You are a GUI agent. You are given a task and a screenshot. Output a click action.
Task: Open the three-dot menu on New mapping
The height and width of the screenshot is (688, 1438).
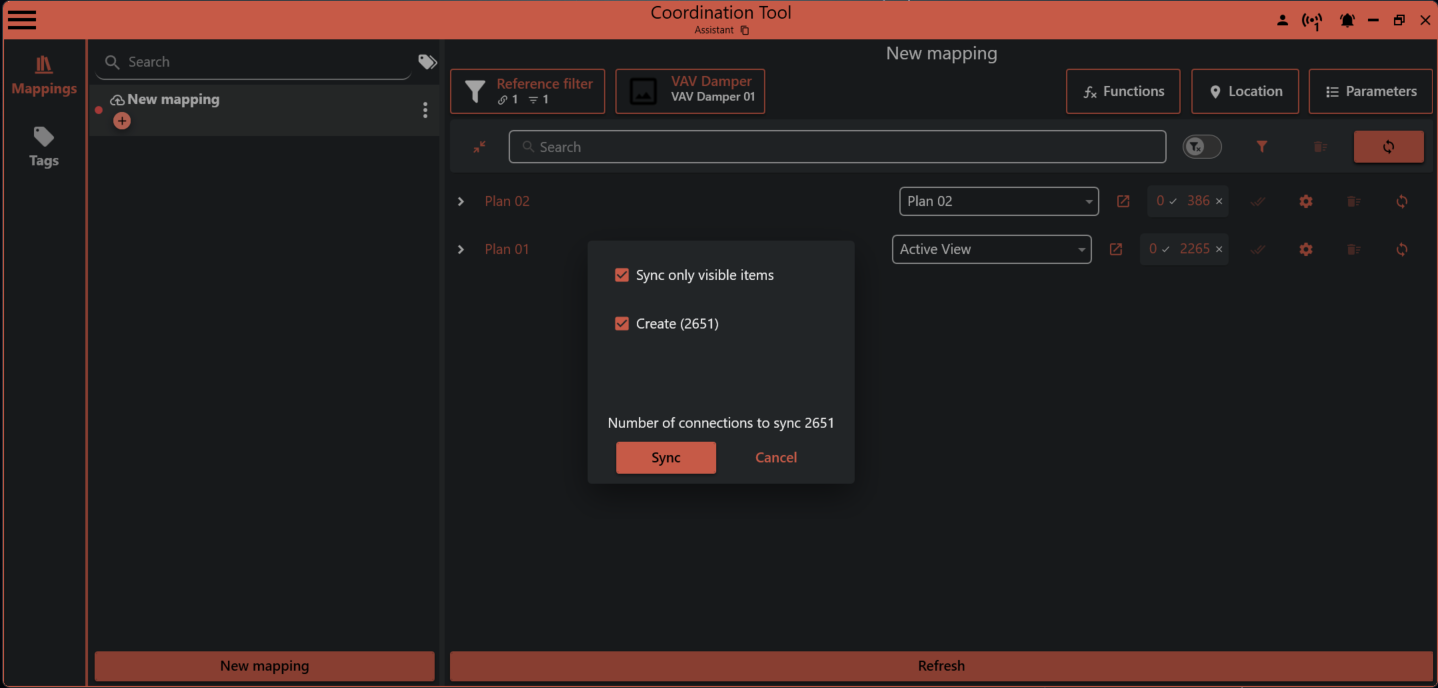click(x=425, y=109)
